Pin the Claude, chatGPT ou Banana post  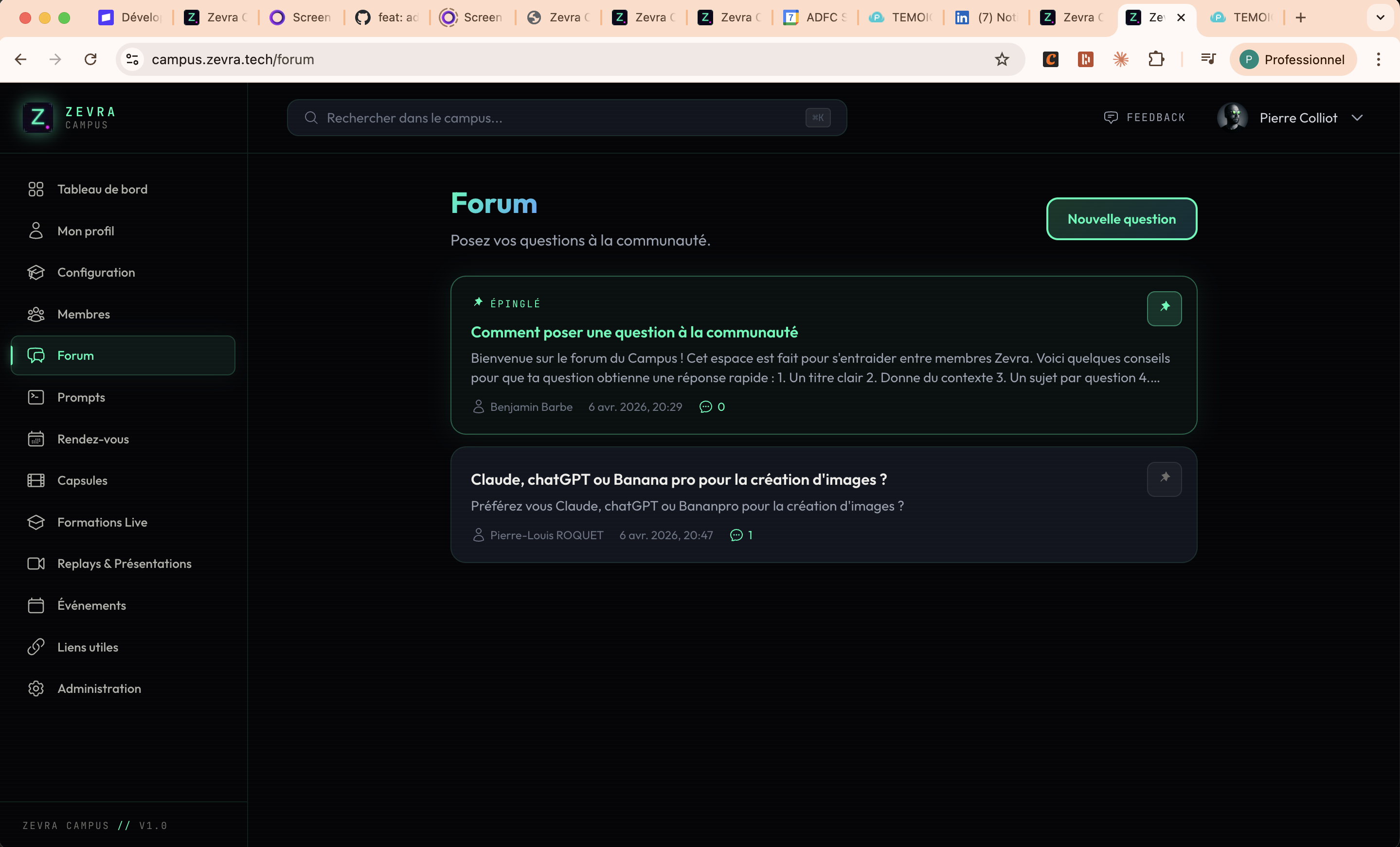[1164, 479]
